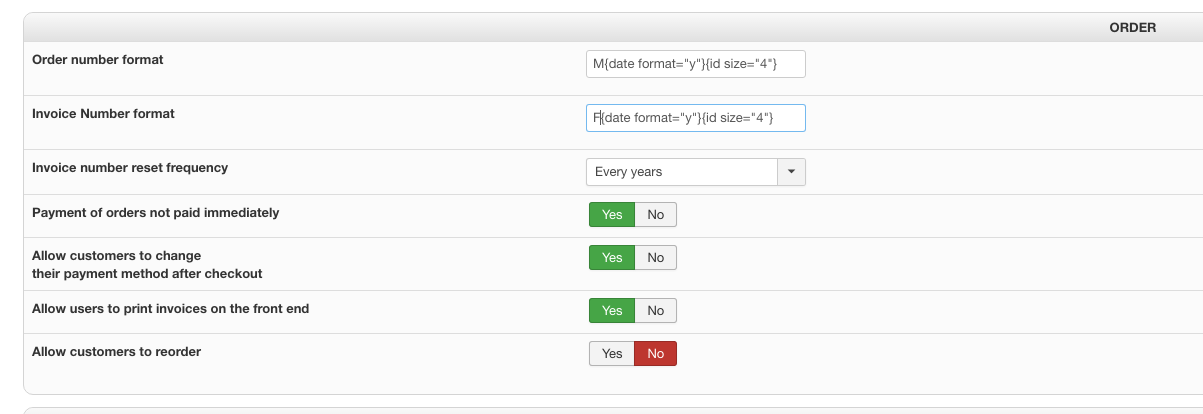
Task: Disable changing payment method after checkout with No
Action: pos(656,258)
